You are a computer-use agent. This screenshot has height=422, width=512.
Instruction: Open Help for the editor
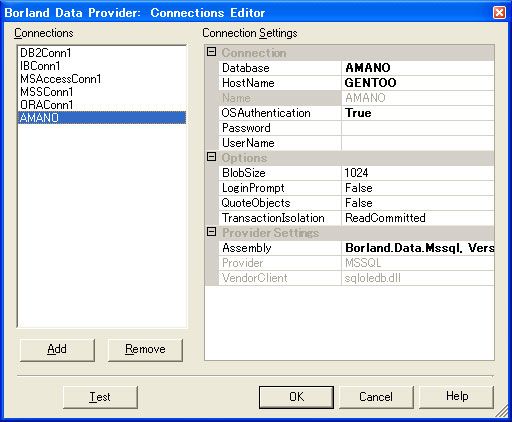coord(456,397)
